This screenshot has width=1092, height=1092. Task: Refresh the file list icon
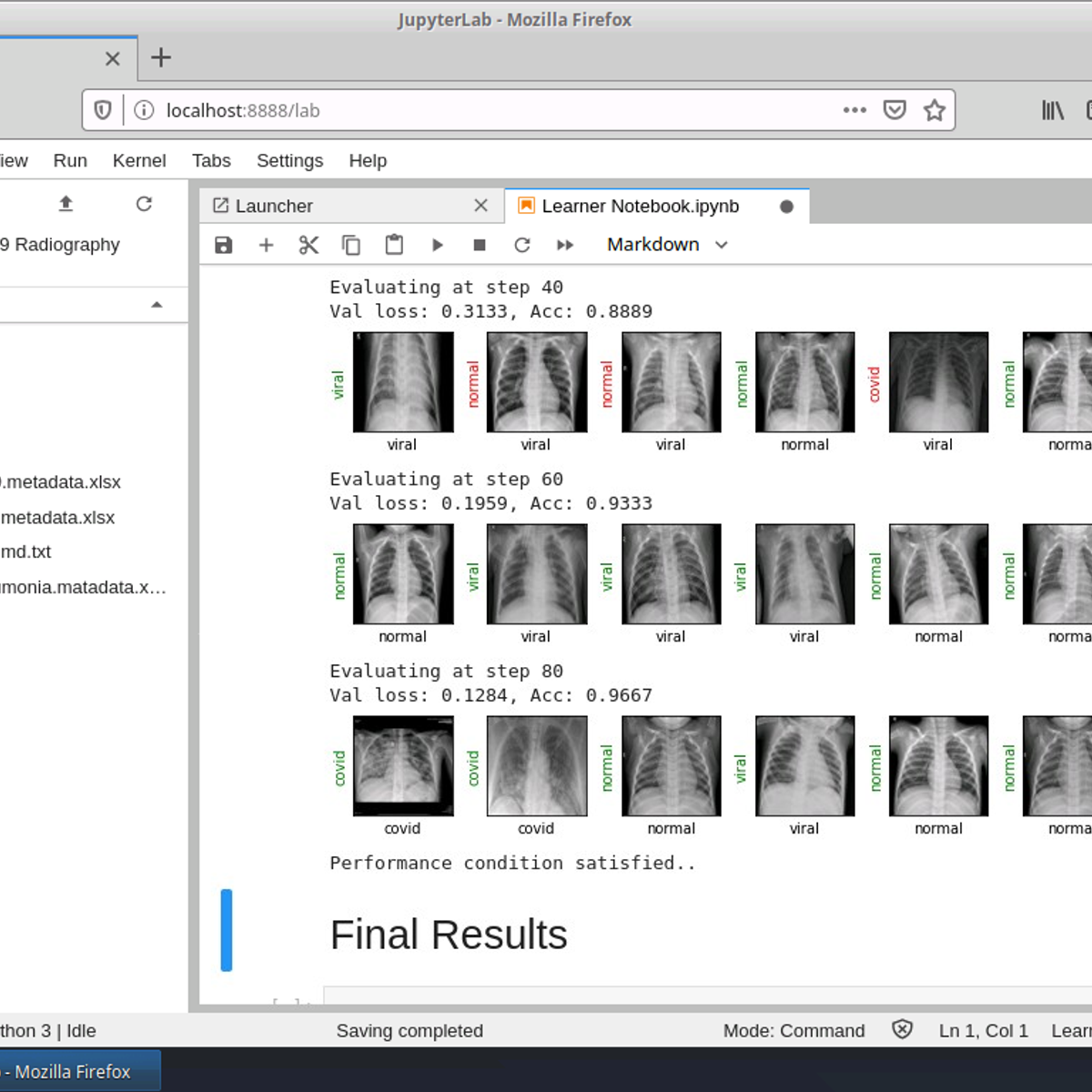click(x=144, y=204)
